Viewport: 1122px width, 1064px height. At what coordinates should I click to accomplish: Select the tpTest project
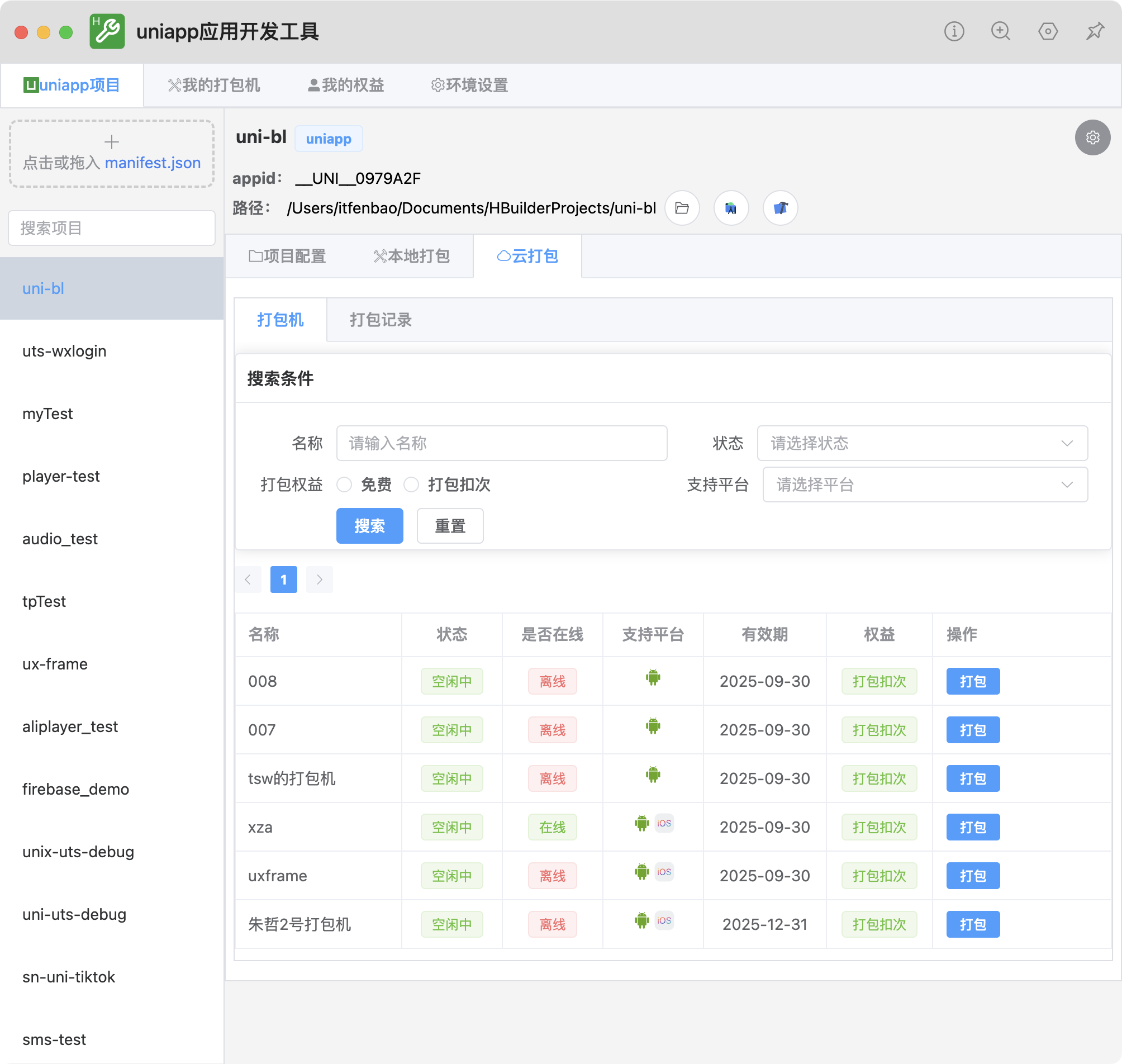112,602
